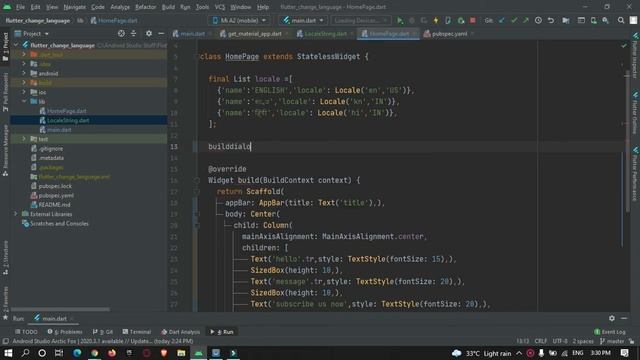640x360 pixels.
Task: Open the Event Log
Action: point(610,332)
